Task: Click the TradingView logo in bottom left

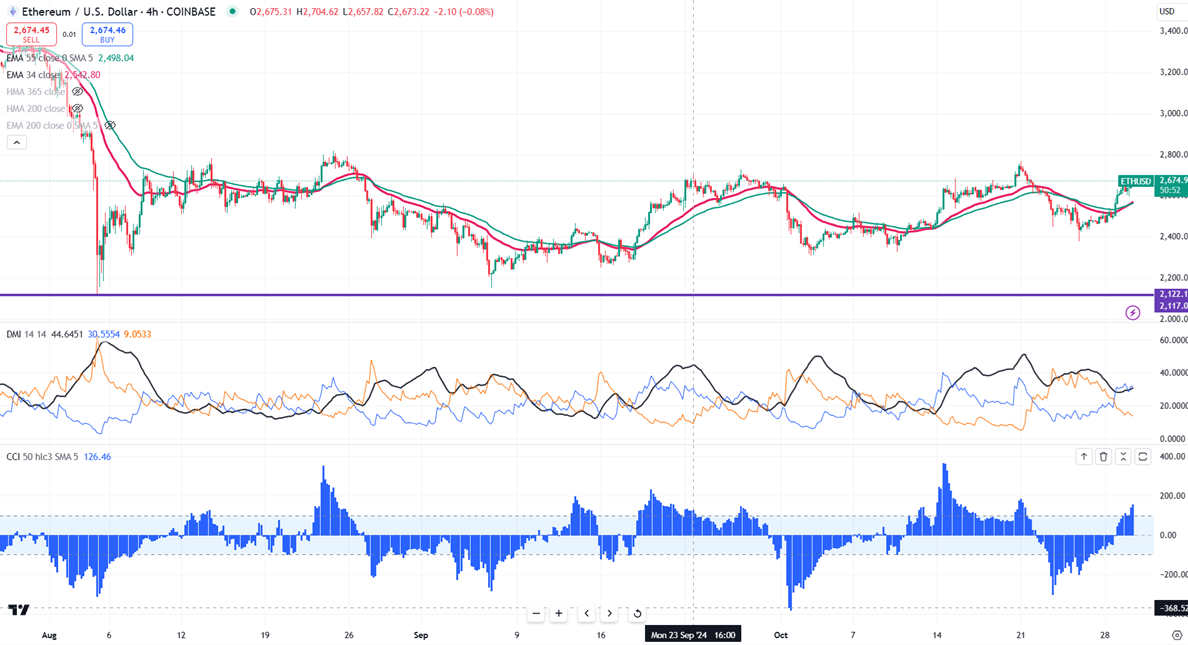Action: [19, 609]
